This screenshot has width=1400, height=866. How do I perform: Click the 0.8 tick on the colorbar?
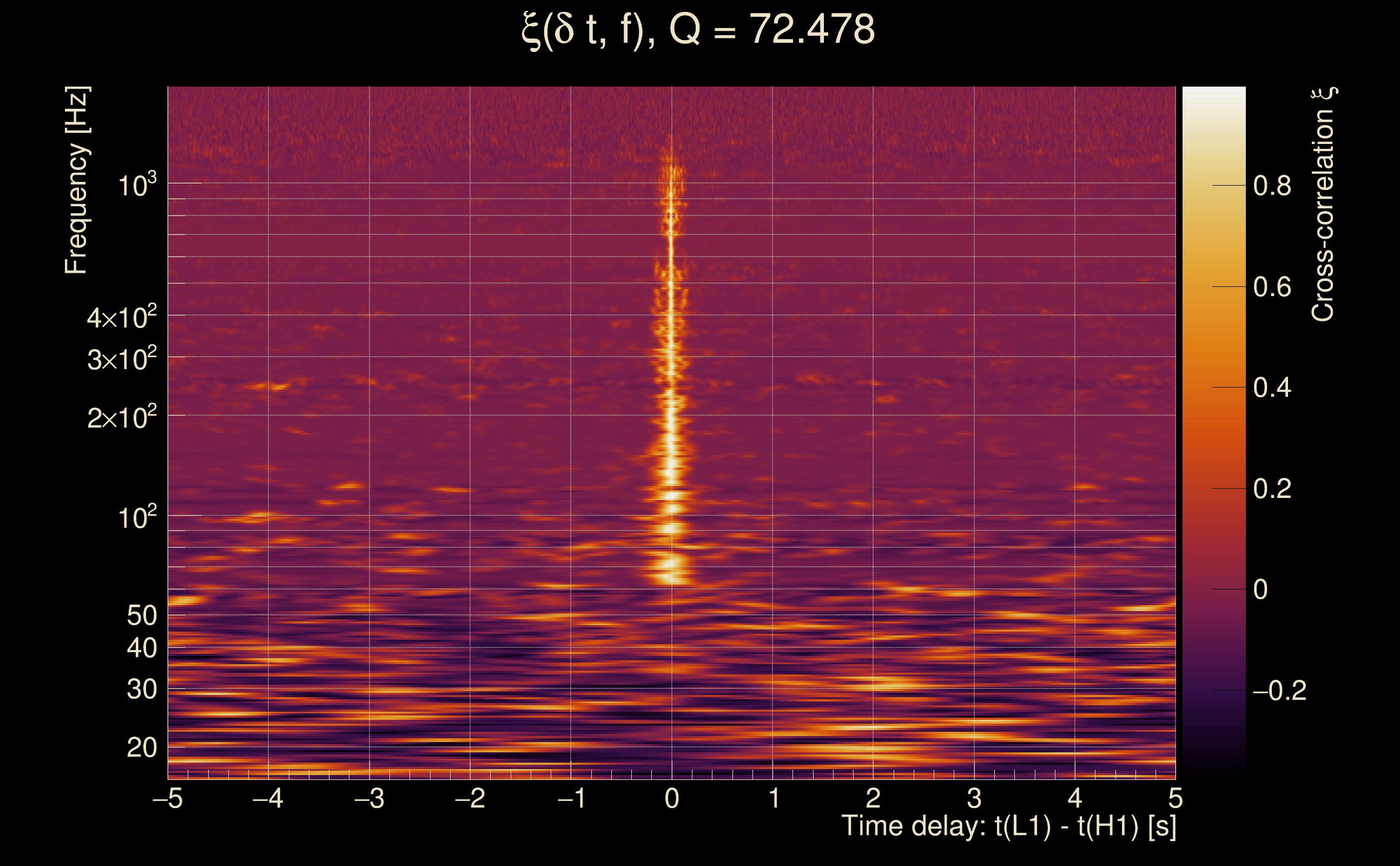pos(1272,186)
